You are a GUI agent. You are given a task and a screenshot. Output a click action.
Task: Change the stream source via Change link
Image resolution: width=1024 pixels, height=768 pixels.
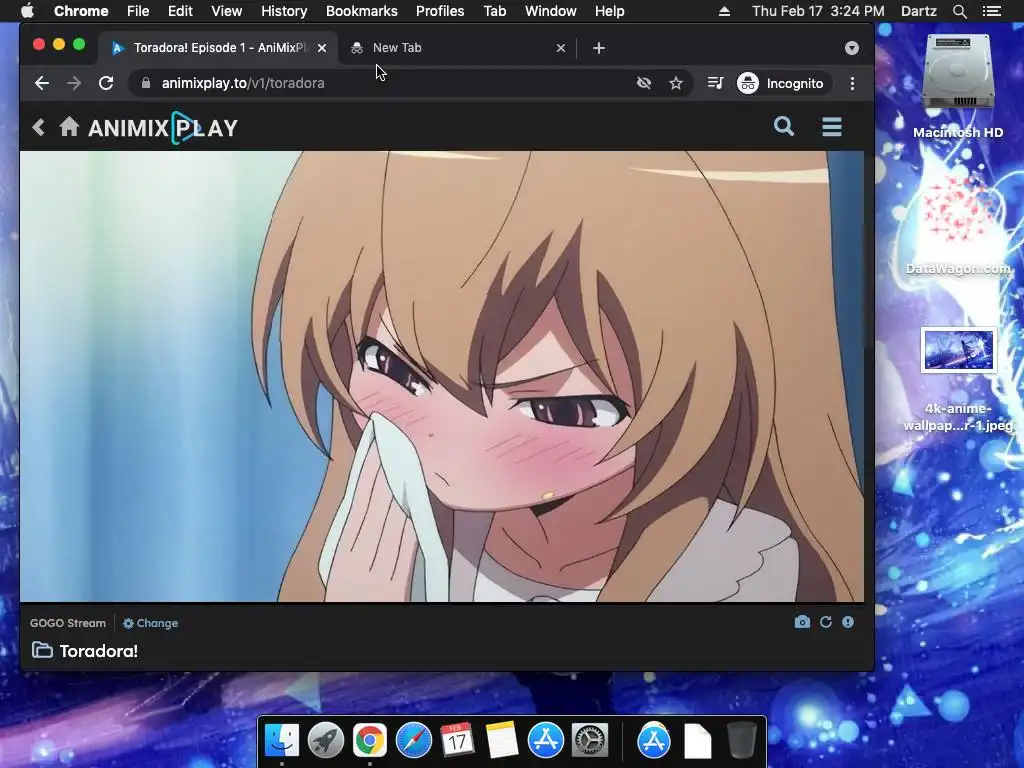[150, 623]
